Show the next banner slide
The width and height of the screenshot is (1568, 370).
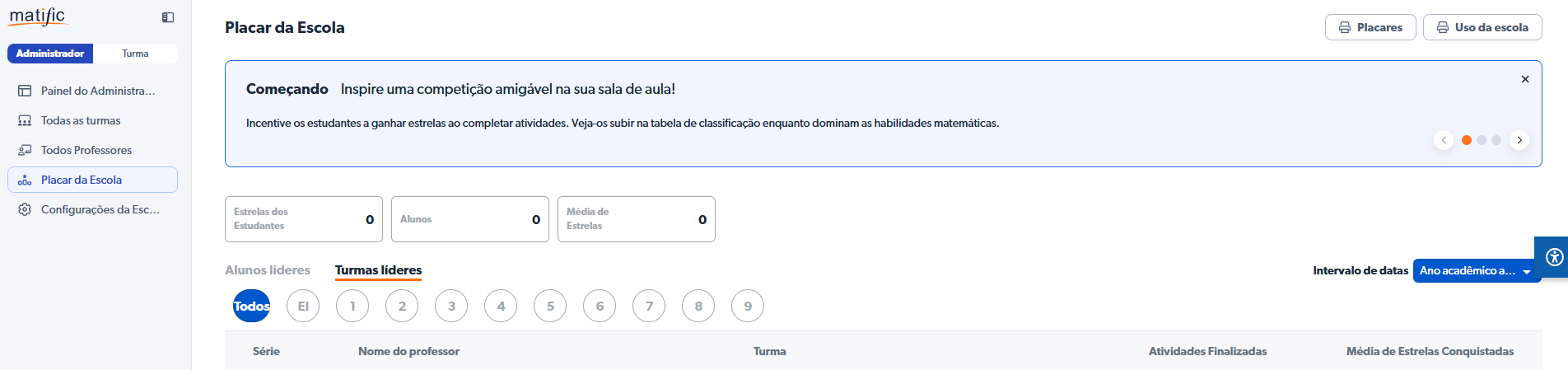tap(1519, 140)
